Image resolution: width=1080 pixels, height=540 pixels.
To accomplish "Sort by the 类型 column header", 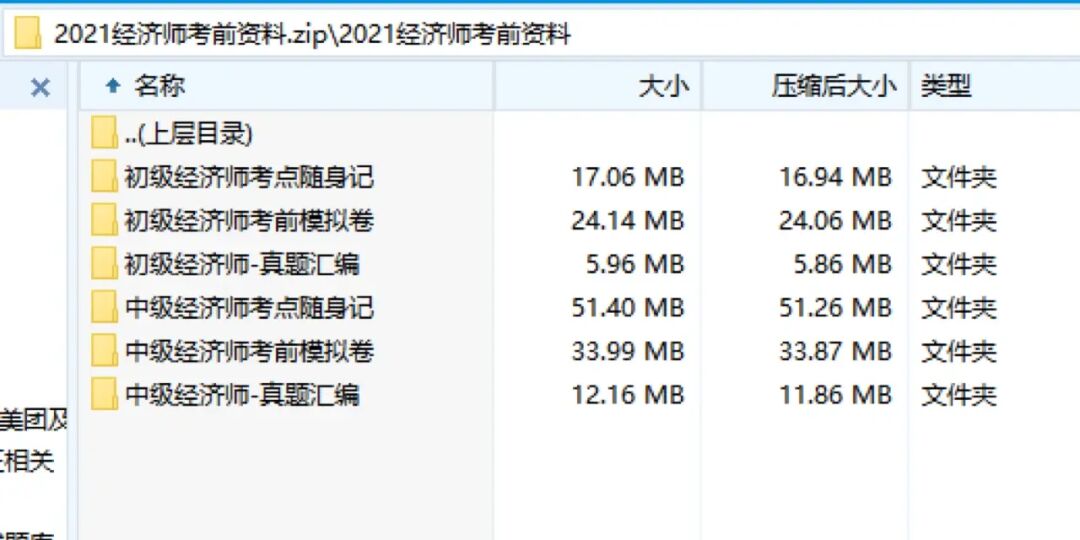I will (995, 86).
